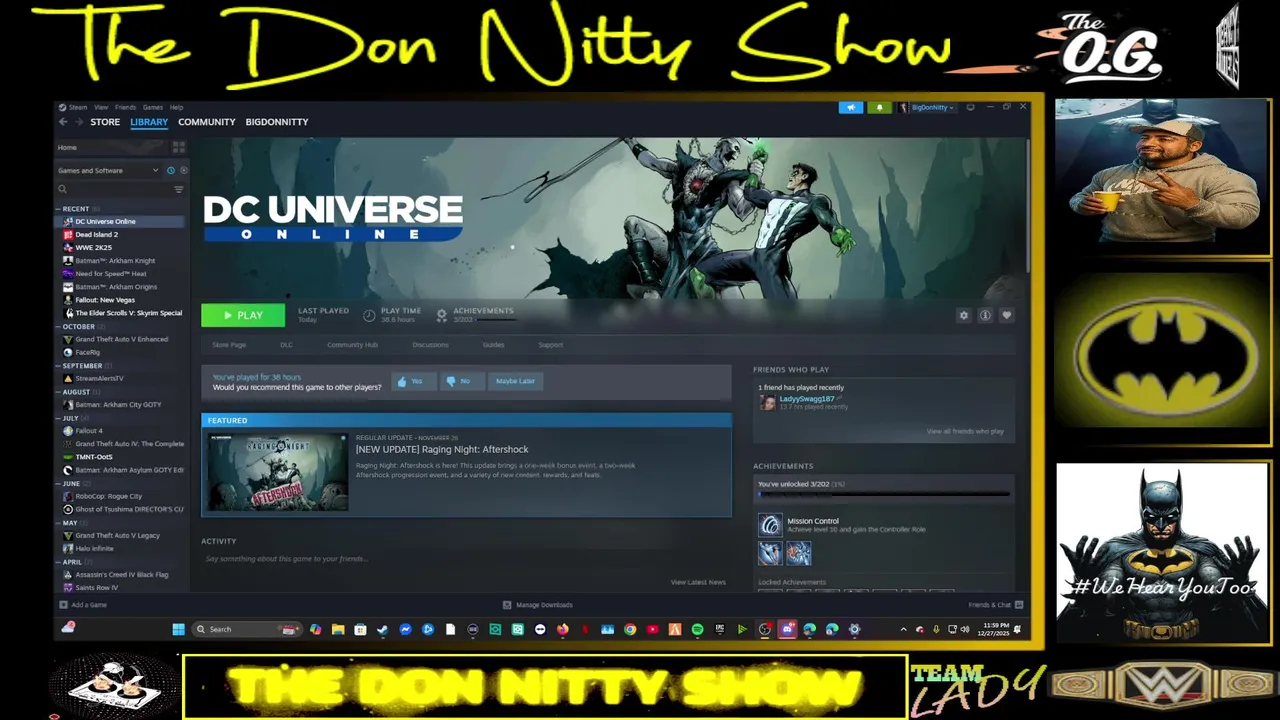The image size is (1280, 720).
Task: Go to the Community tab
Action: (207, 122)
